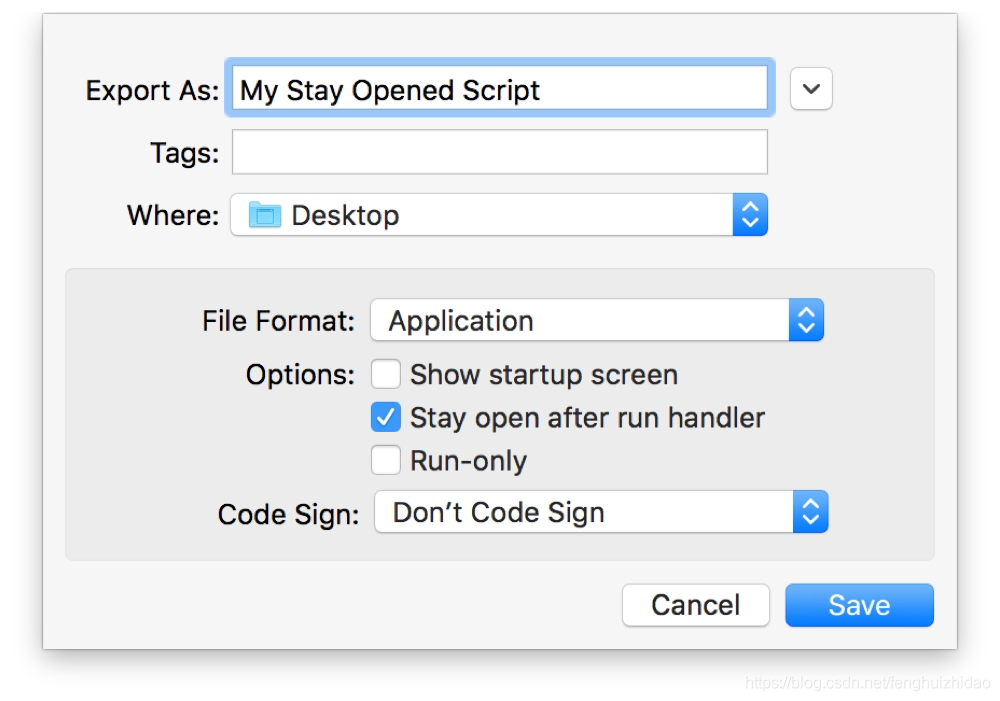Click the Export As: label
The image size is (1000, 701).
point(152,91)
